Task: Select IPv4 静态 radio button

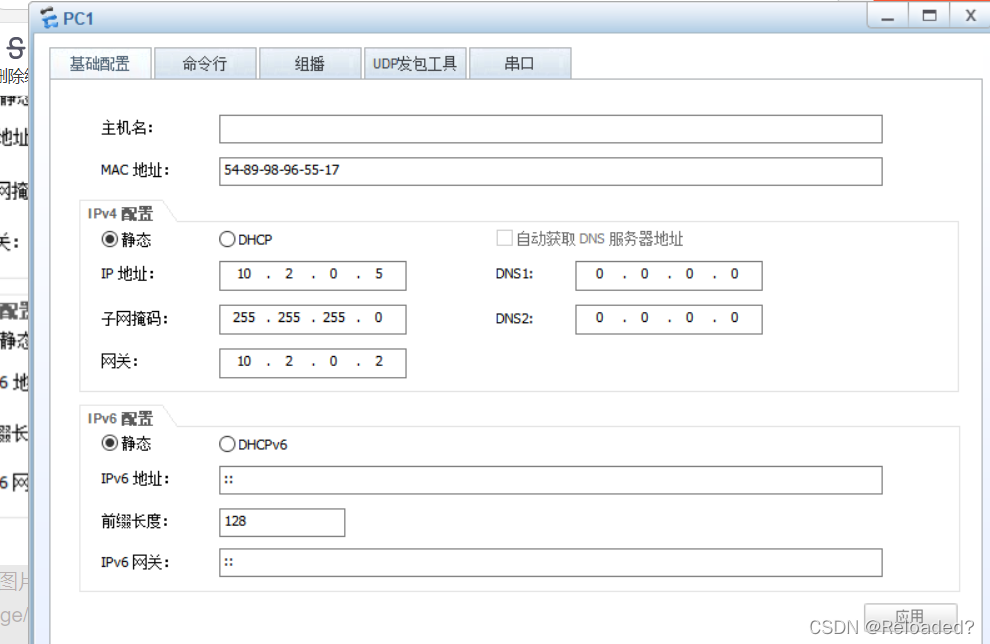Action: 110,239
